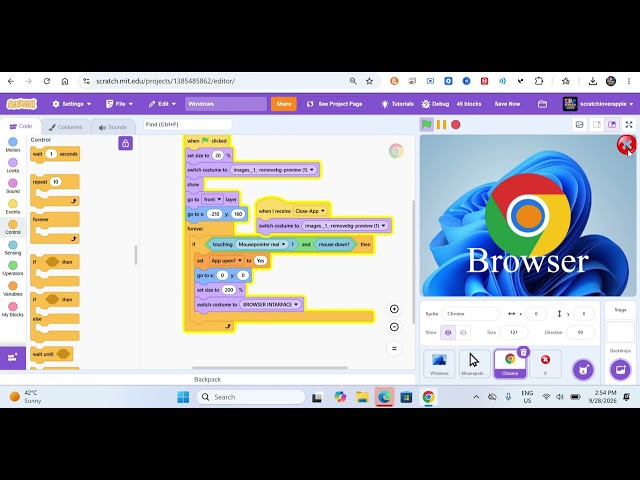Zoom out of the code workspace
This screenshot has height=480, width=640.
[x=394, y=327]
